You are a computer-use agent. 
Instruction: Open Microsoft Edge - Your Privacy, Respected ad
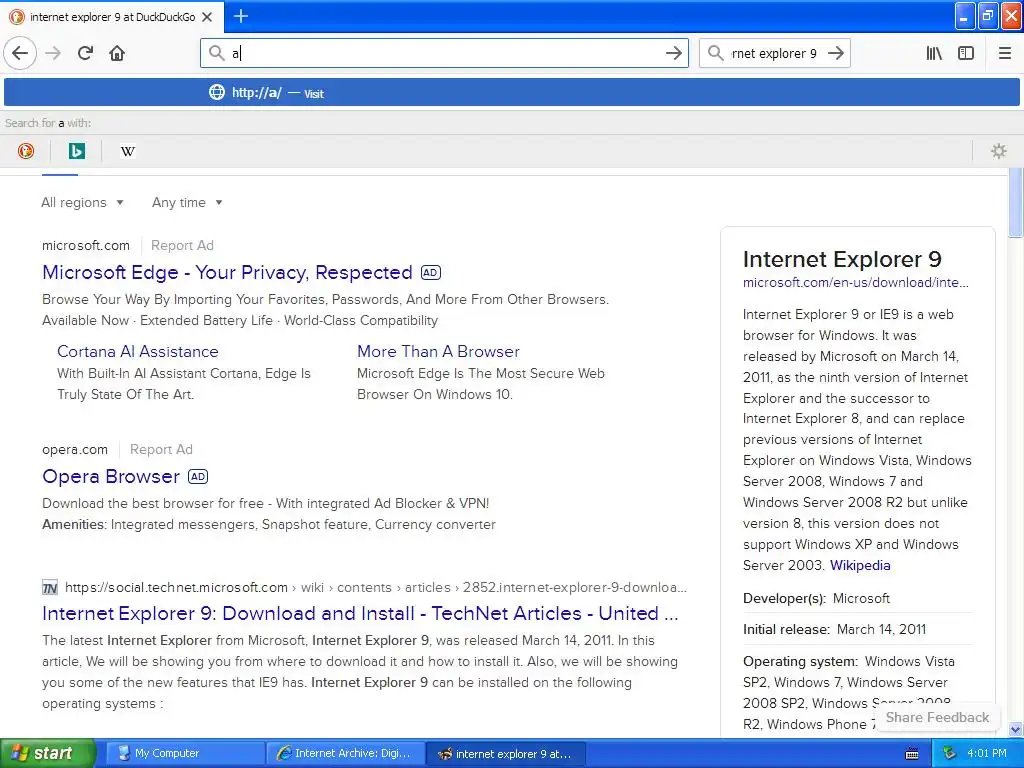coord(227,272)
